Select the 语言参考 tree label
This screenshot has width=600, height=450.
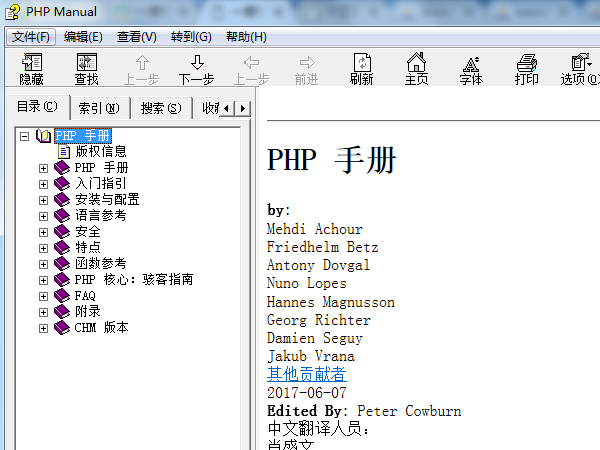tap(101, 216)
